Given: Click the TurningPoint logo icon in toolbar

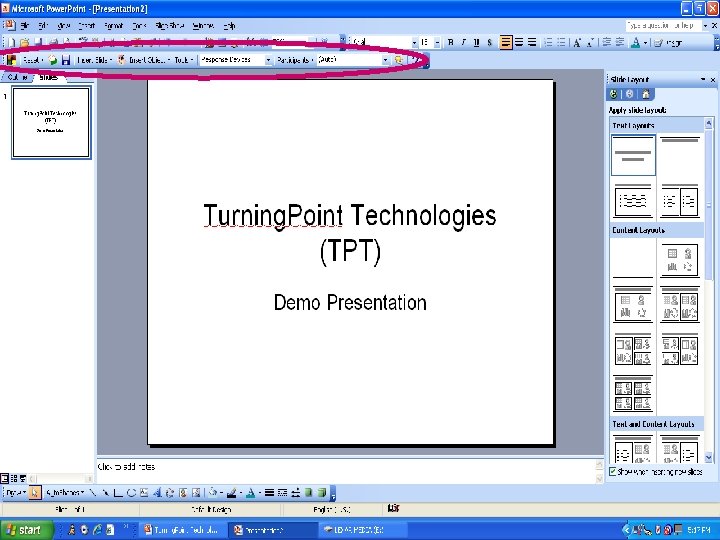Looking at the screenshot, I should pos(11,60).
